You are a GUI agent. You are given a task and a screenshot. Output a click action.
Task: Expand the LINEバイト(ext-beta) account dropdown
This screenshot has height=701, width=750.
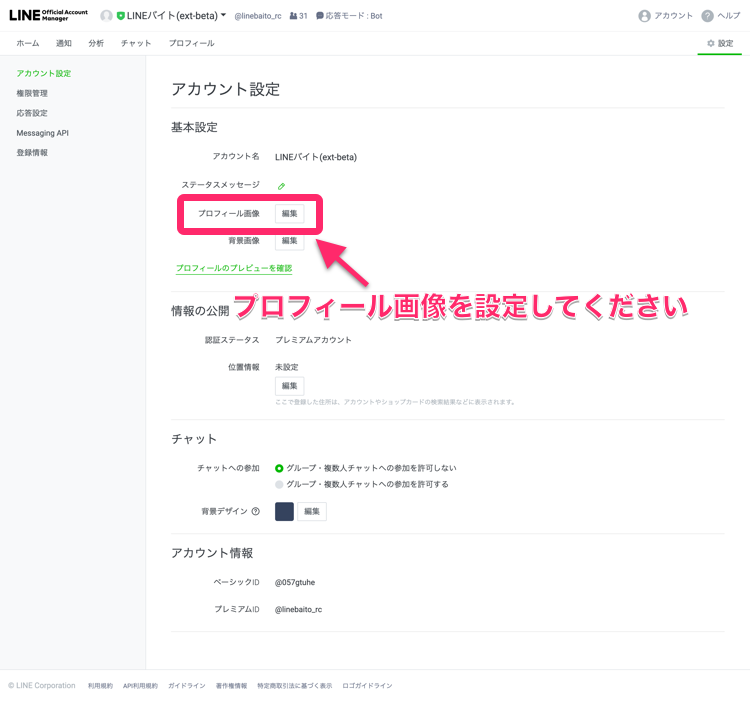pos(223,15)
